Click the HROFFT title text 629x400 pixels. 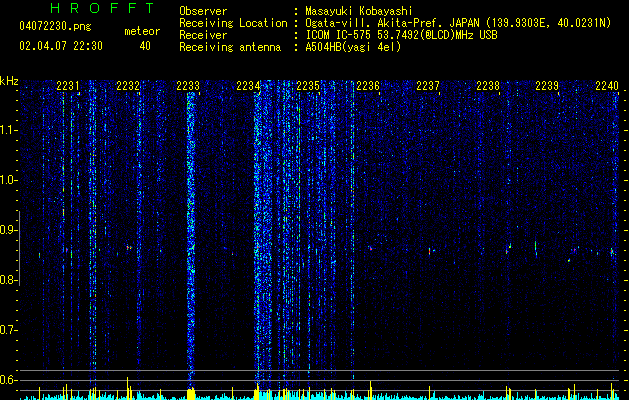(102, 8)
